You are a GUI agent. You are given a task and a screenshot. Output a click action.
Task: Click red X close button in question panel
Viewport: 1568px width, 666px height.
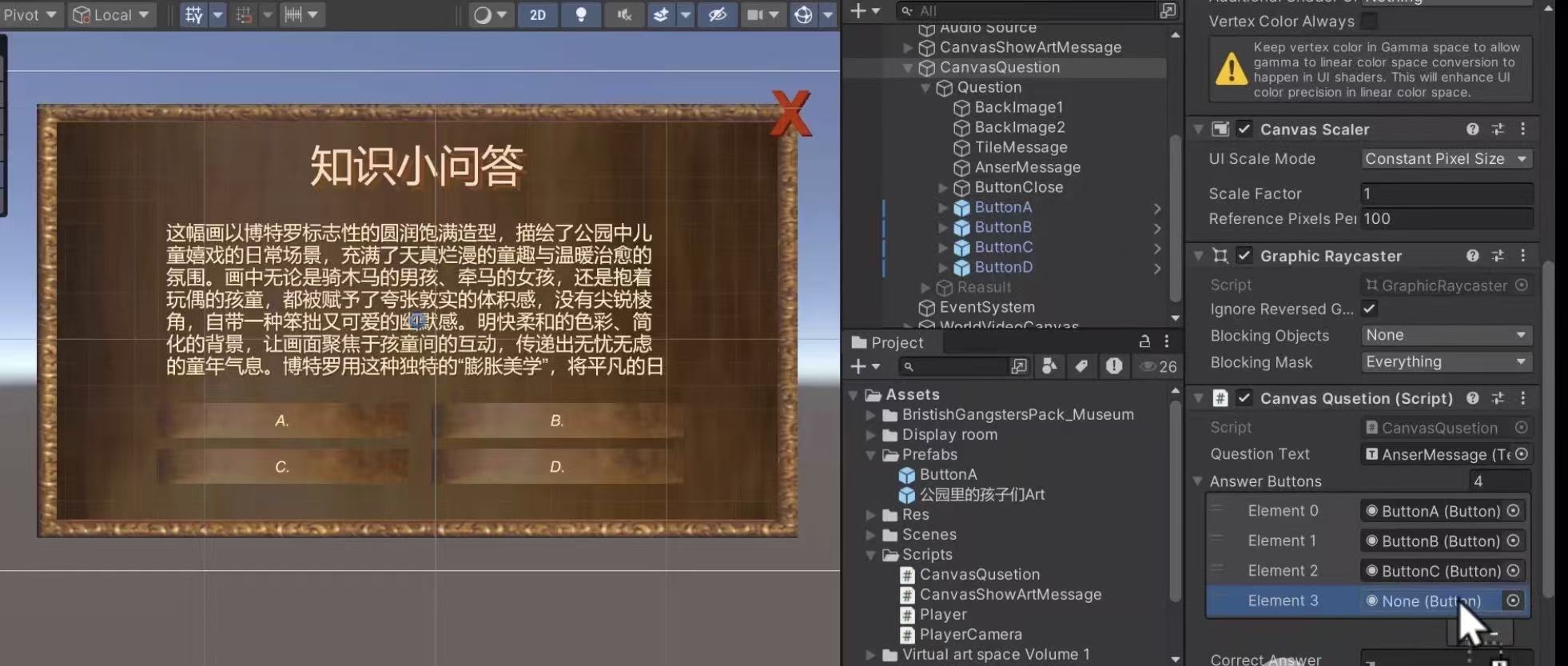[790, 113]
